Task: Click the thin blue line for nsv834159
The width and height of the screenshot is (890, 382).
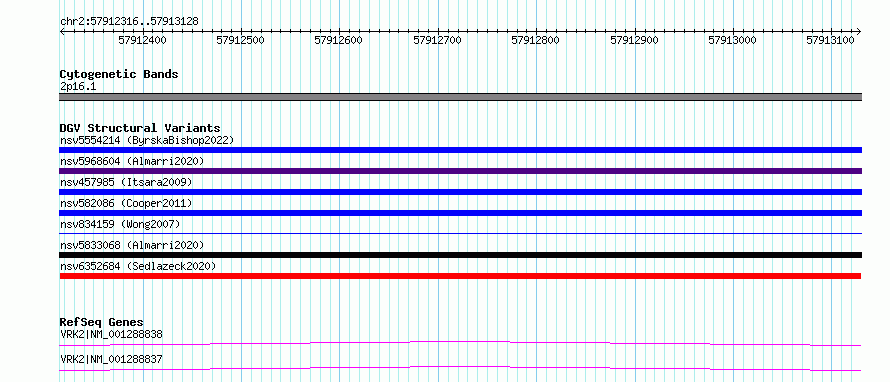Action: pos(460,233)
